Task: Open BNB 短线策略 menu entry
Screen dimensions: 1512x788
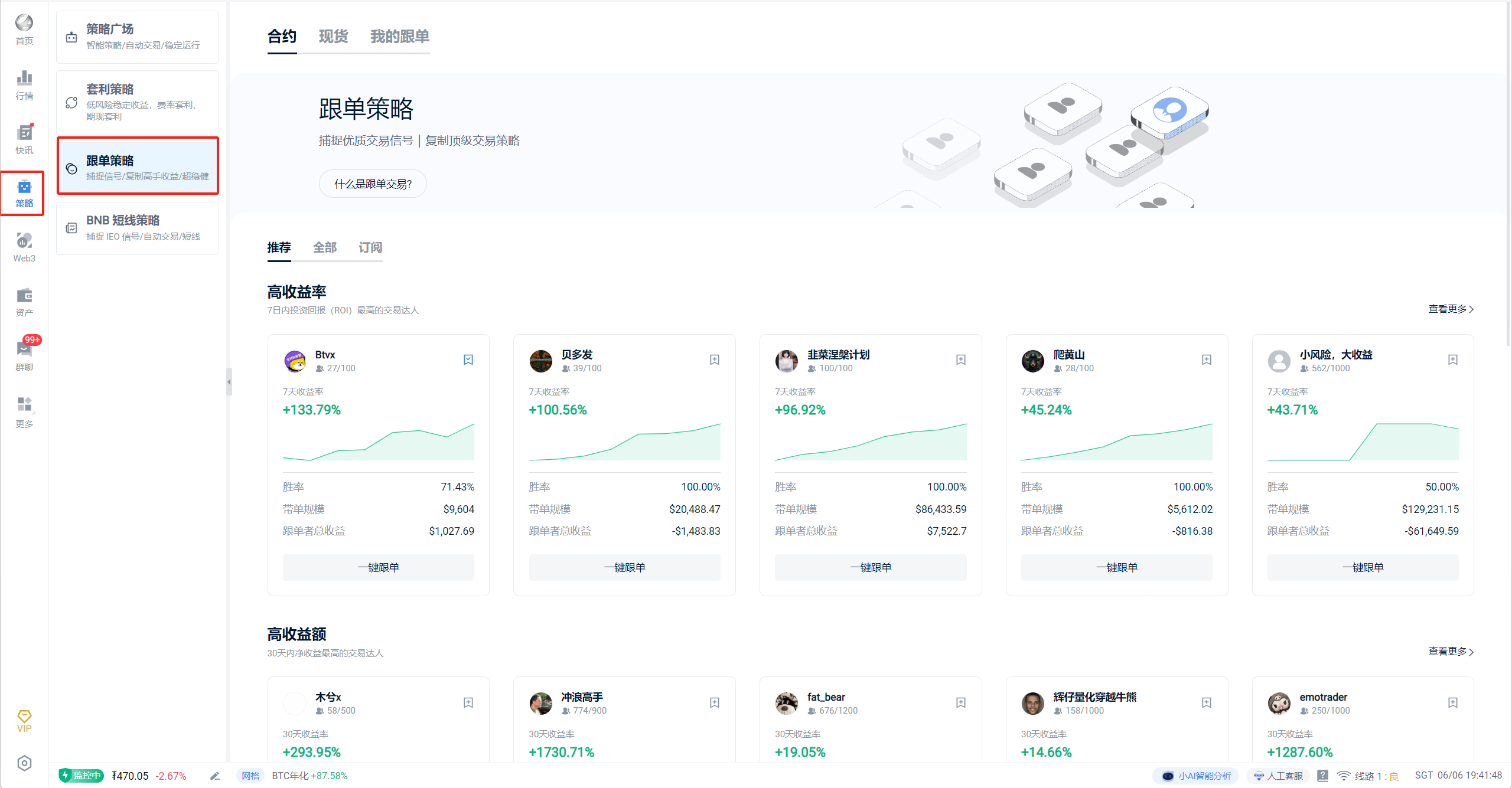Action: (137, 228)
